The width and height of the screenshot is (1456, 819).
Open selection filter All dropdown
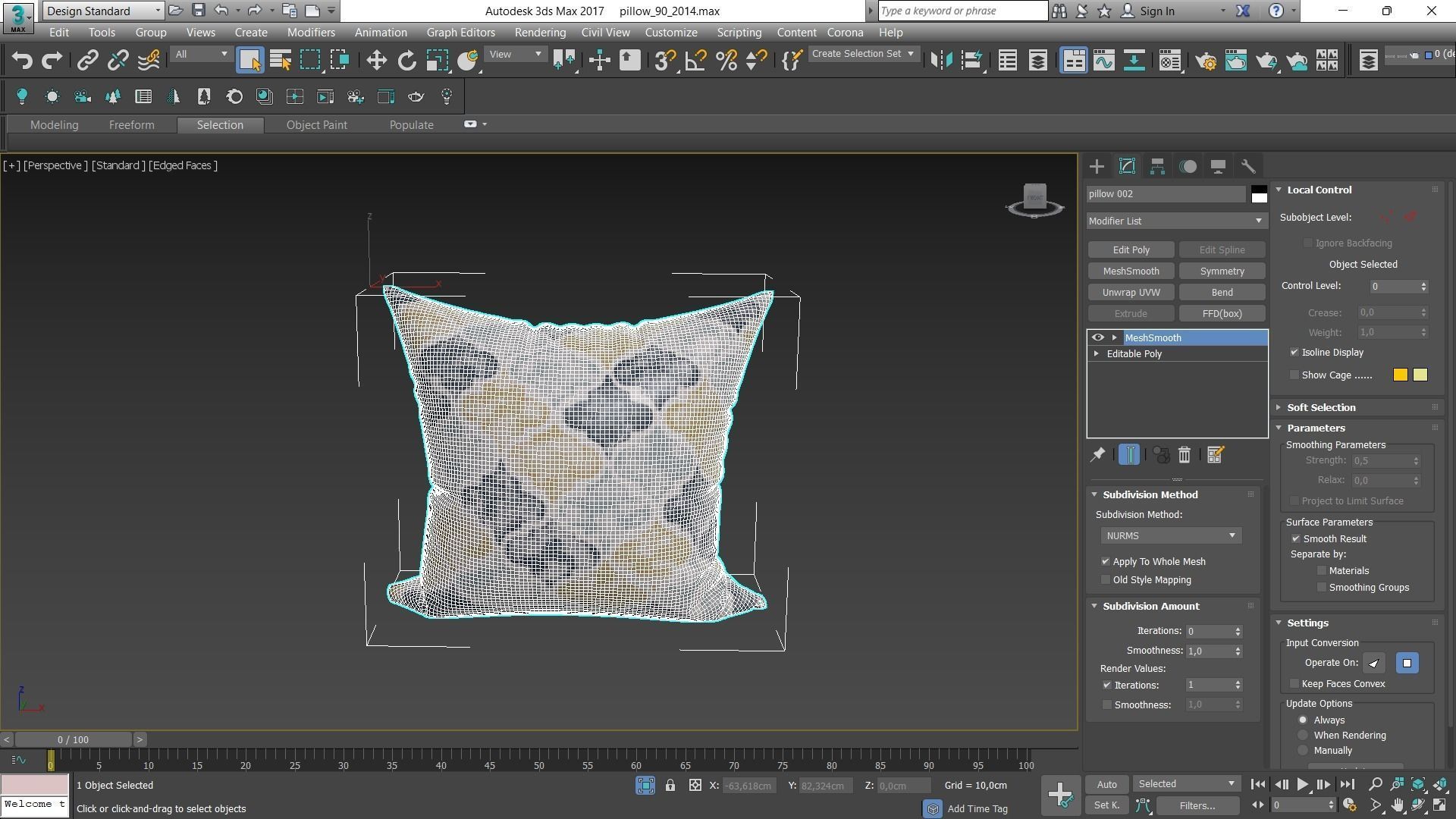201,54
